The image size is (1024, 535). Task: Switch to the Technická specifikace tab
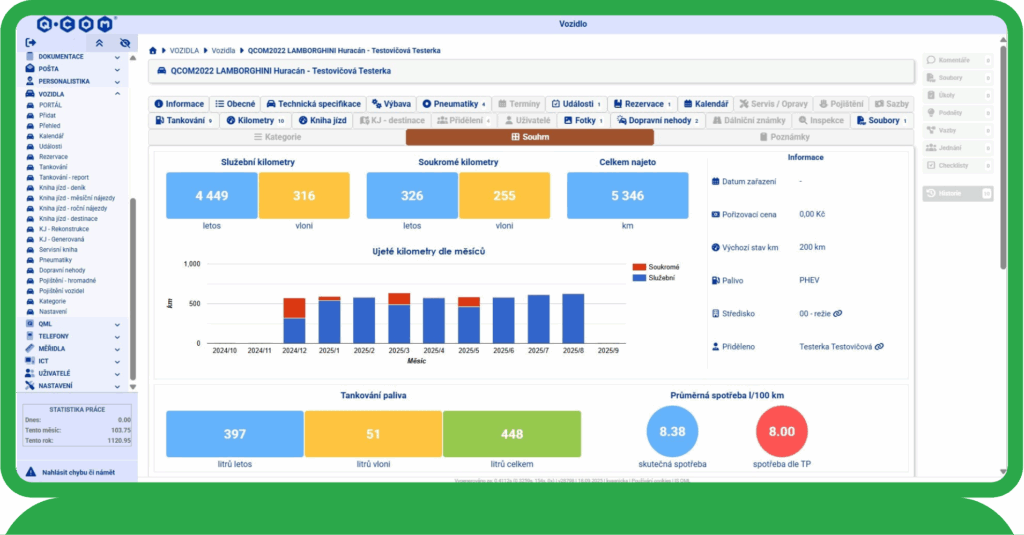tap(313, 104)
